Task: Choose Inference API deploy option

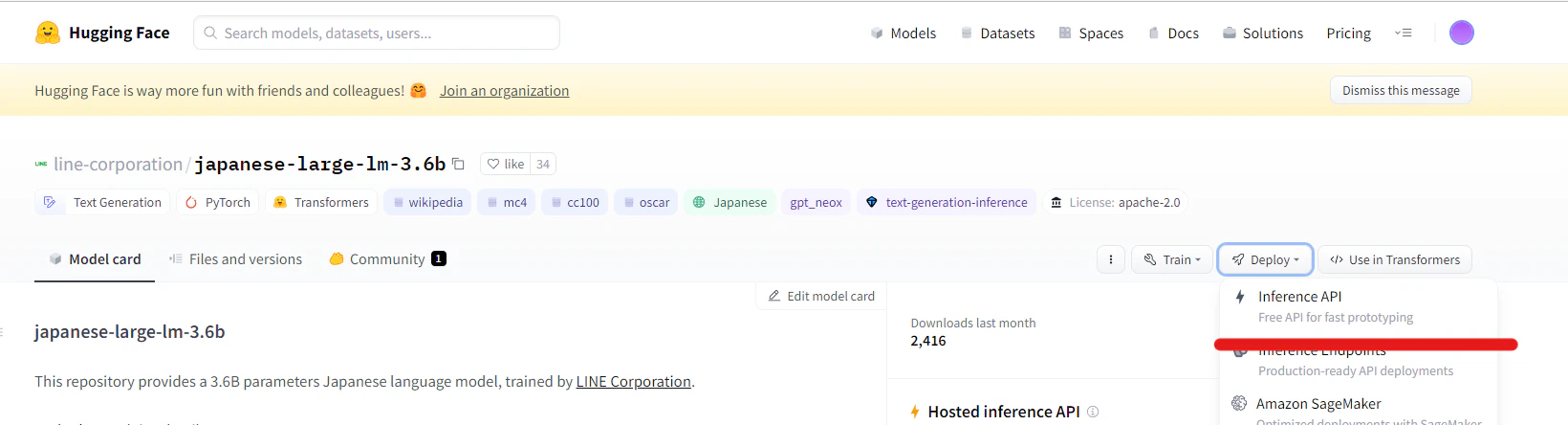Action: 1359,306
